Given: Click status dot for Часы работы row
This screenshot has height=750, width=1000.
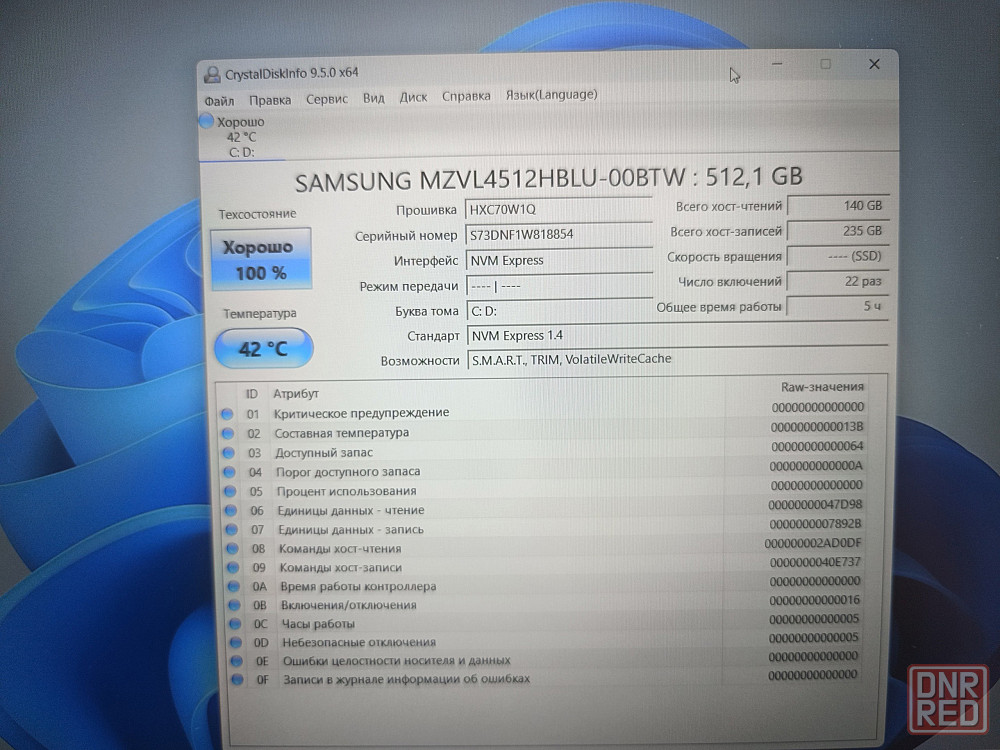Looking at the screenshot, I should pyautogui.click(x=235, y=624).
